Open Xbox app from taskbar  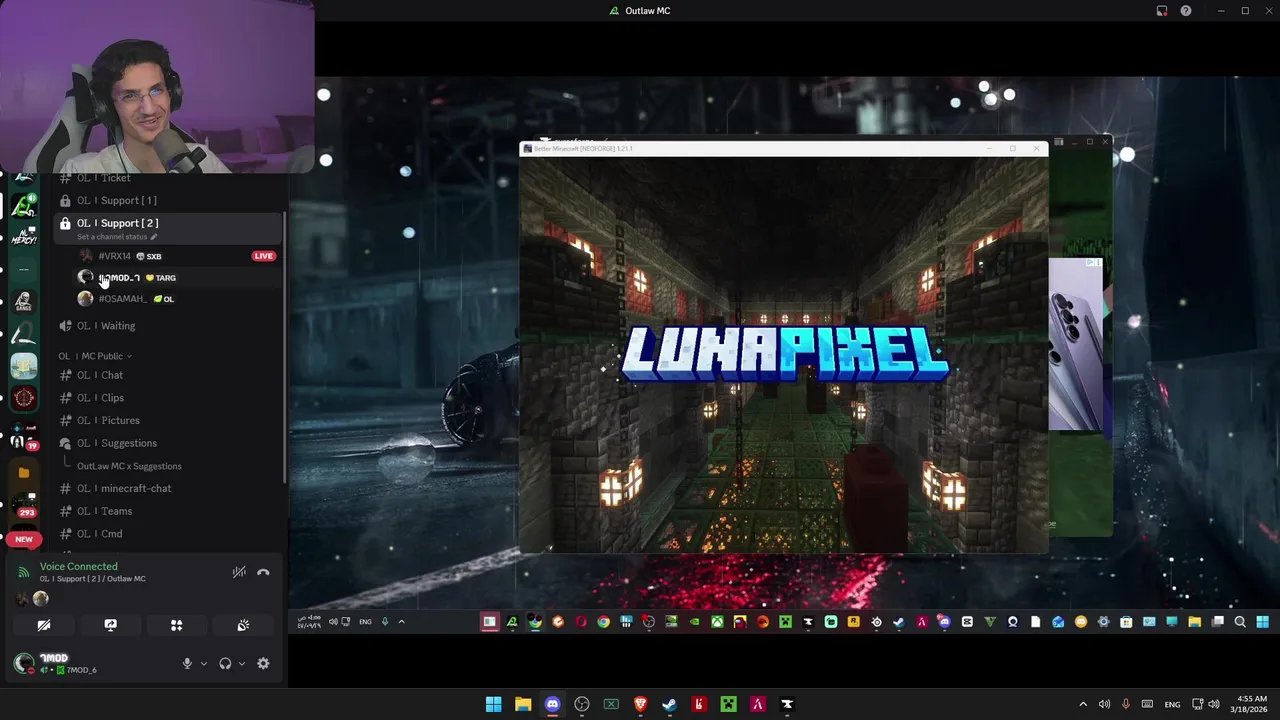[611, 704]
